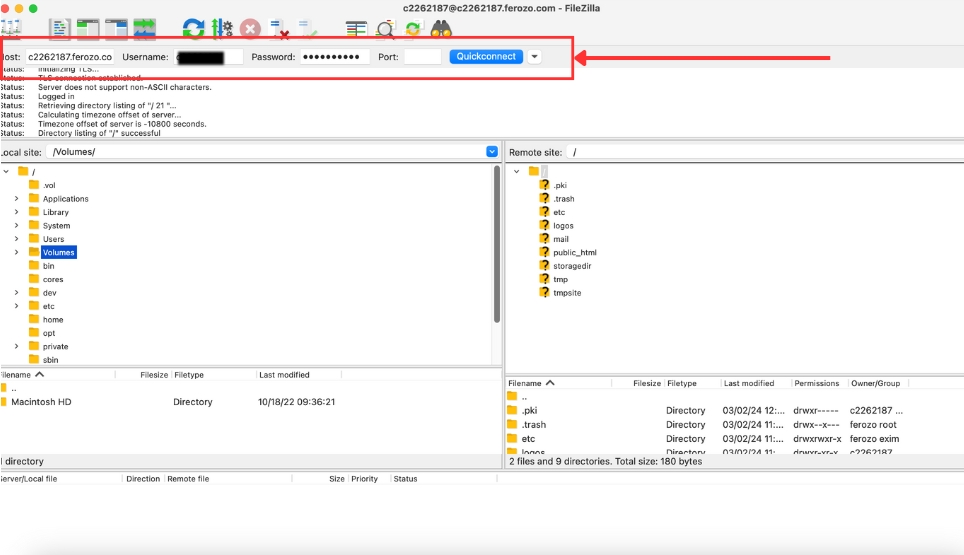This screenshot has width=964, height=555.
Task: Search remote files with binoculars icon
Action: click(x=442, y=29)
